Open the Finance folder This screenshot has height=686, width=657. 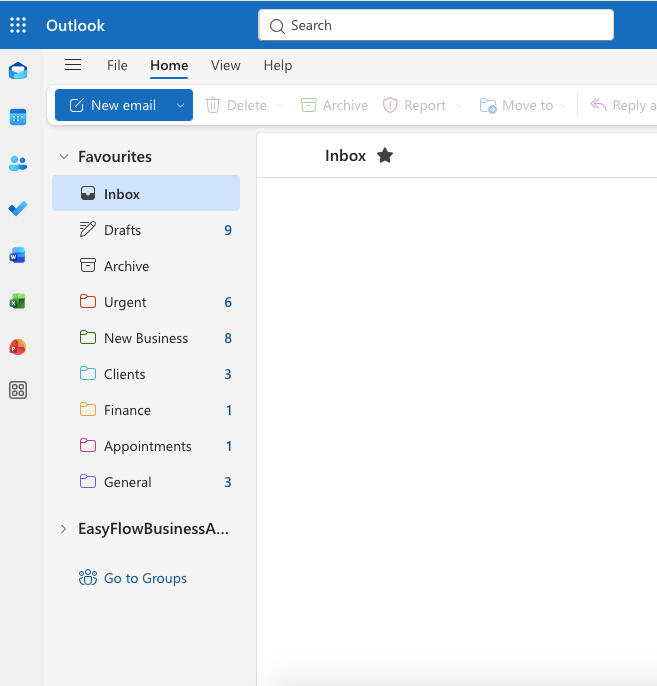(x=146, y=410)
